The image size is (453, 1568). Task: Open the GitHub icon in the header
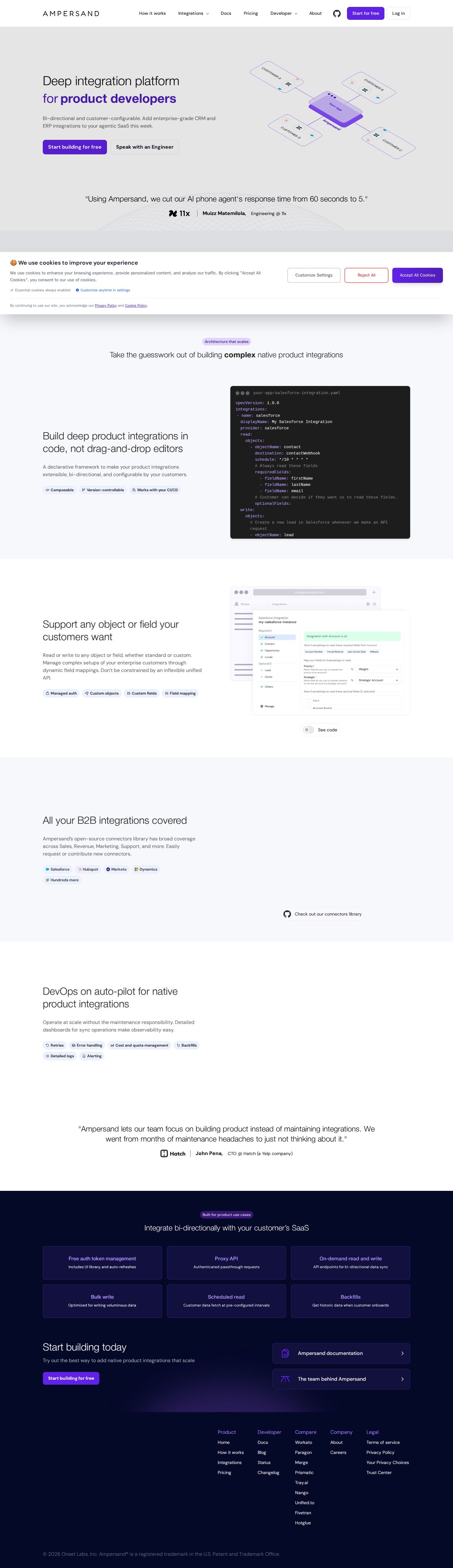[x=337, y=14]
